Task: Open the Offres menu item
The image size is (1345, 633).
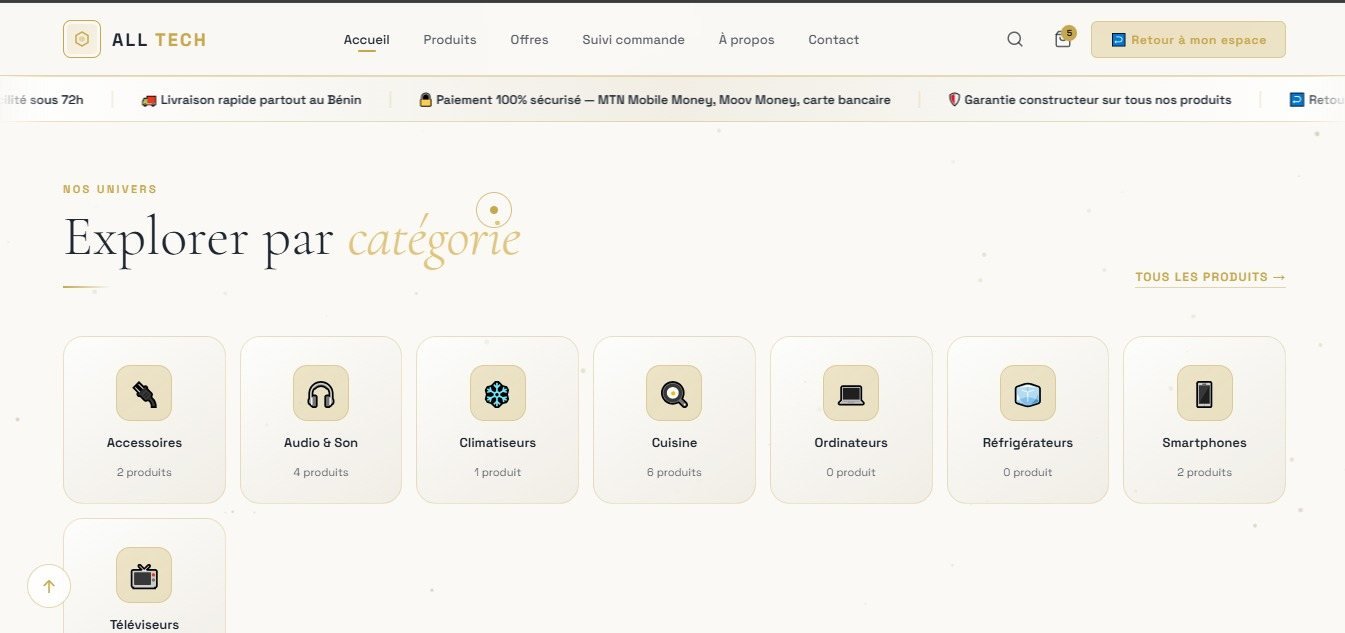Action: 529,40
